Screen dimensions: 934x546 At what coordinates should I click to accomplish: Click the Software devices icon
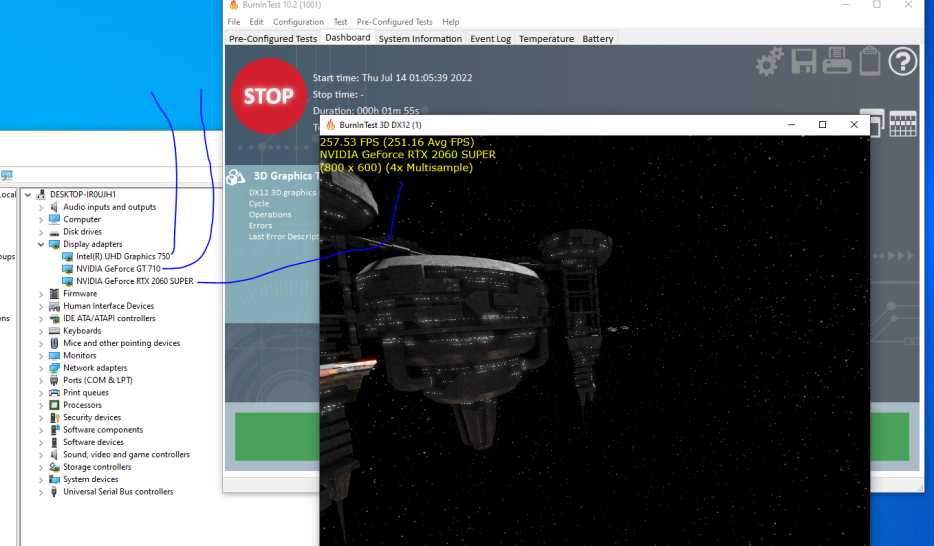[54, 442]
